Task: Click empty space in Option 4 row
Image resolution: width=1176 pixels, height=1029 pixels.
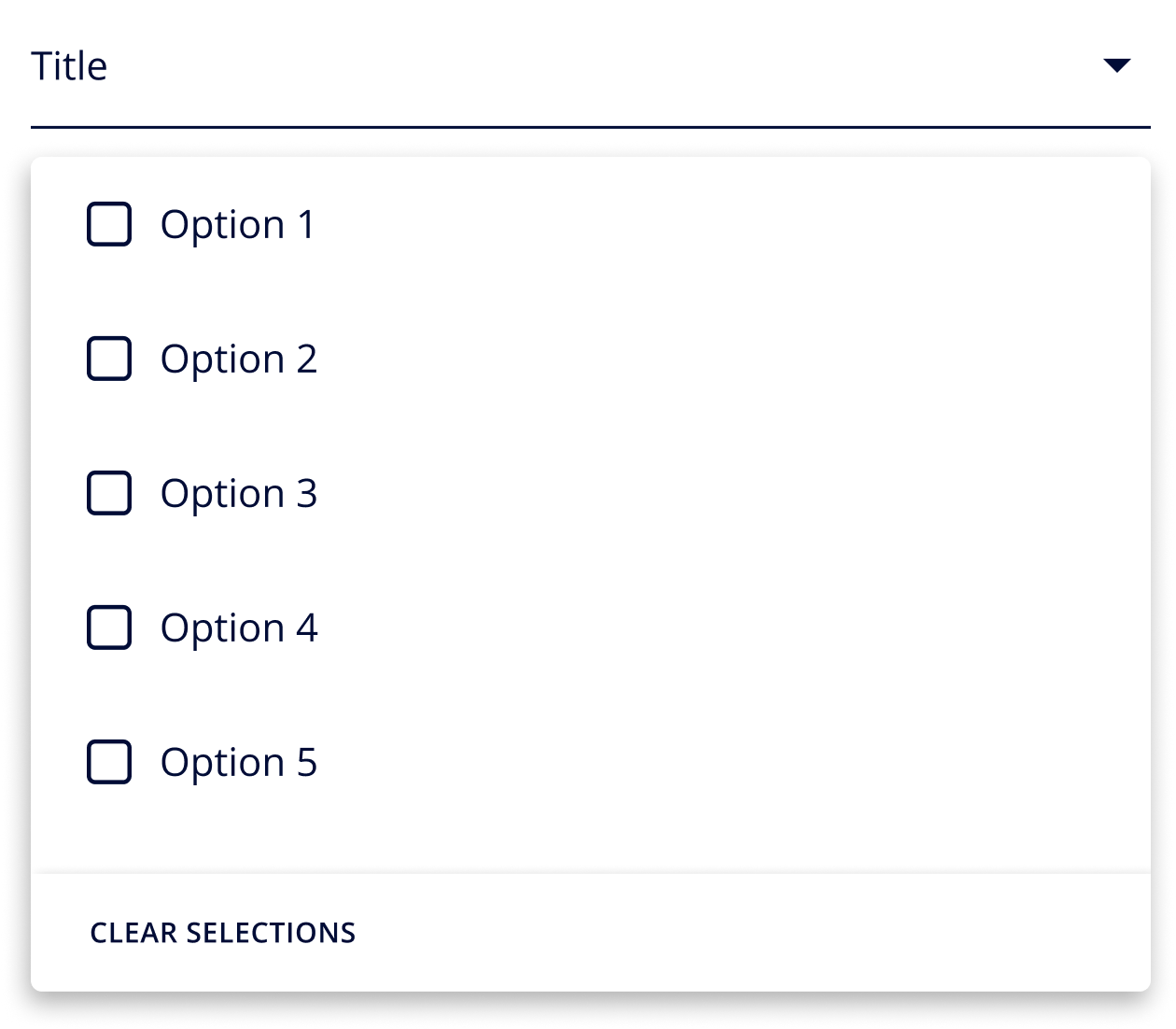Action: [x=728, y=627]
